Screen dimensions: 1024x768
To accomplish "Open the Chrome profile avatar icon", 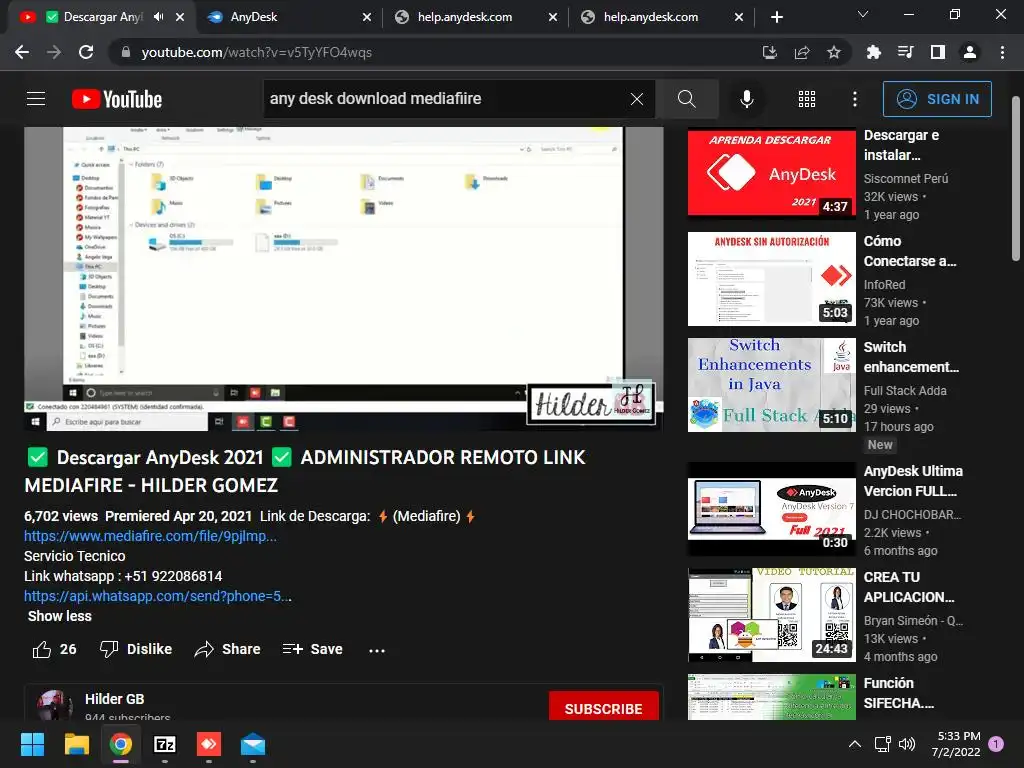I will tap(970, 52).
